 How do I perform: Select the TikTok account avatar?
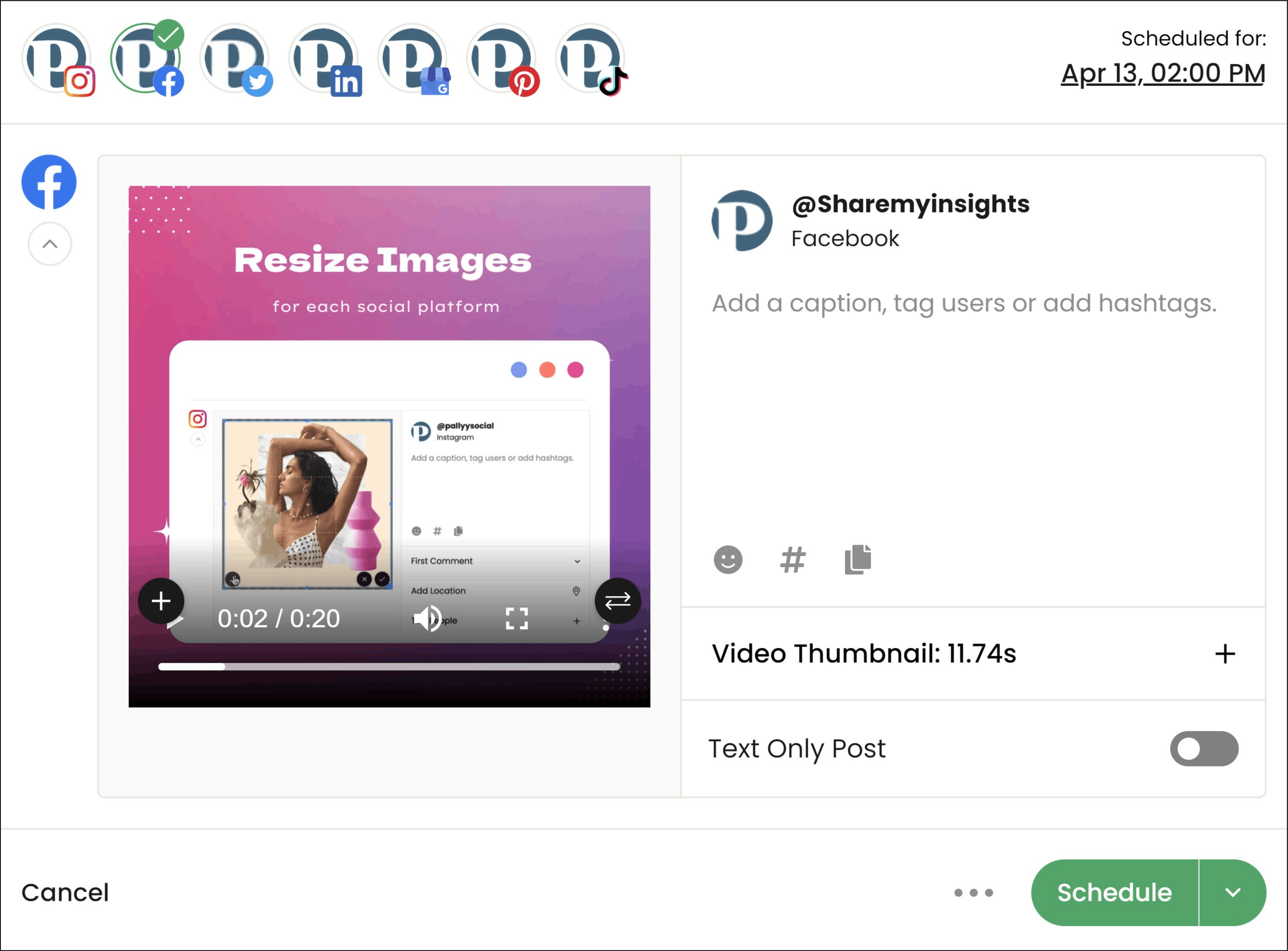[x=591, y=59]
